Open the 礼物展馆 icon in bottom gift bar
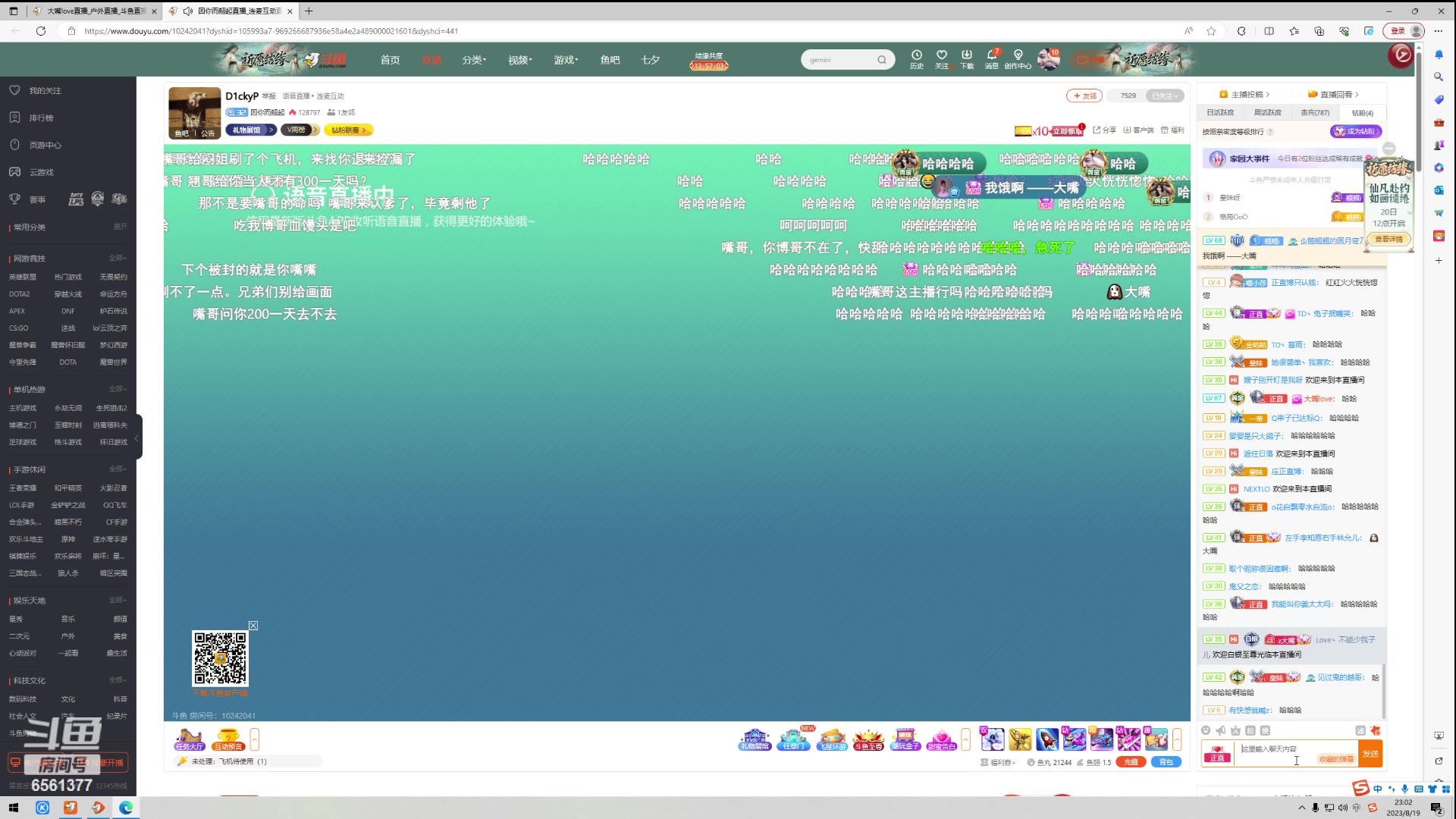 point(755,739)
